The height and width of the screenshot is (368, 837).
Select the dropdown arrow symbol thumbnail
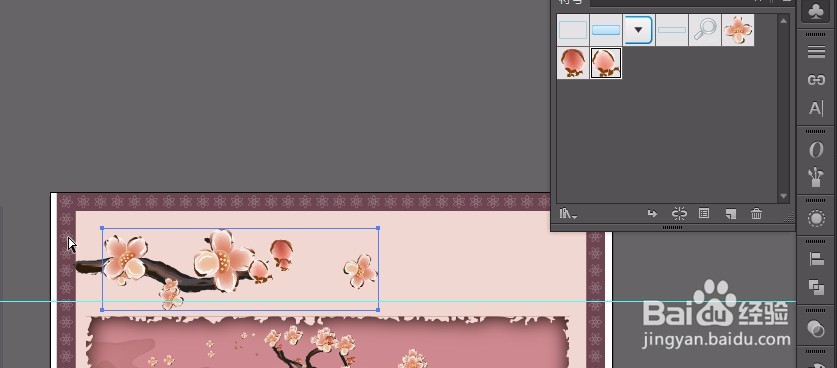638,30
